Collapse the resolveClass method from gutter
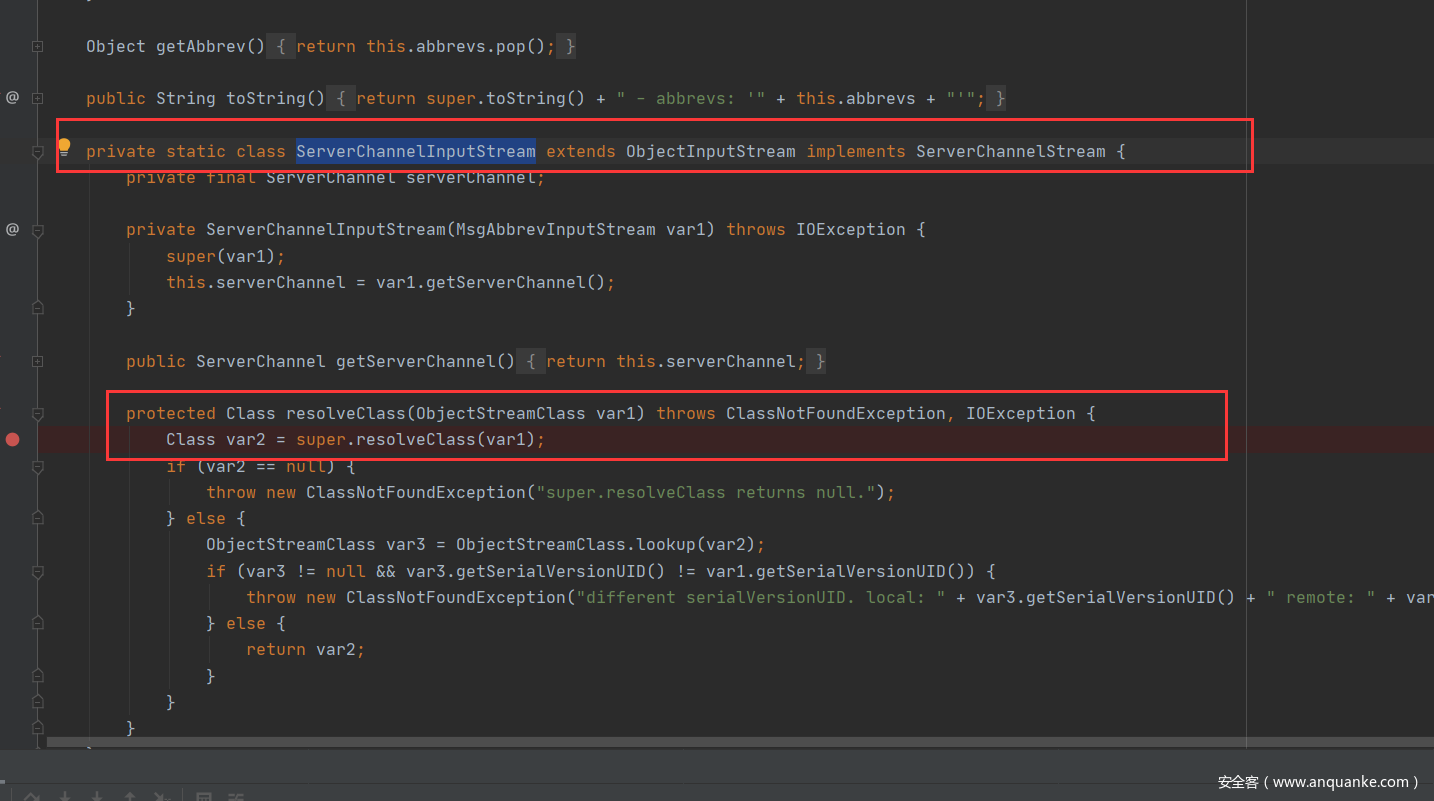1434x801 pixels. click(x=37, y=413)
